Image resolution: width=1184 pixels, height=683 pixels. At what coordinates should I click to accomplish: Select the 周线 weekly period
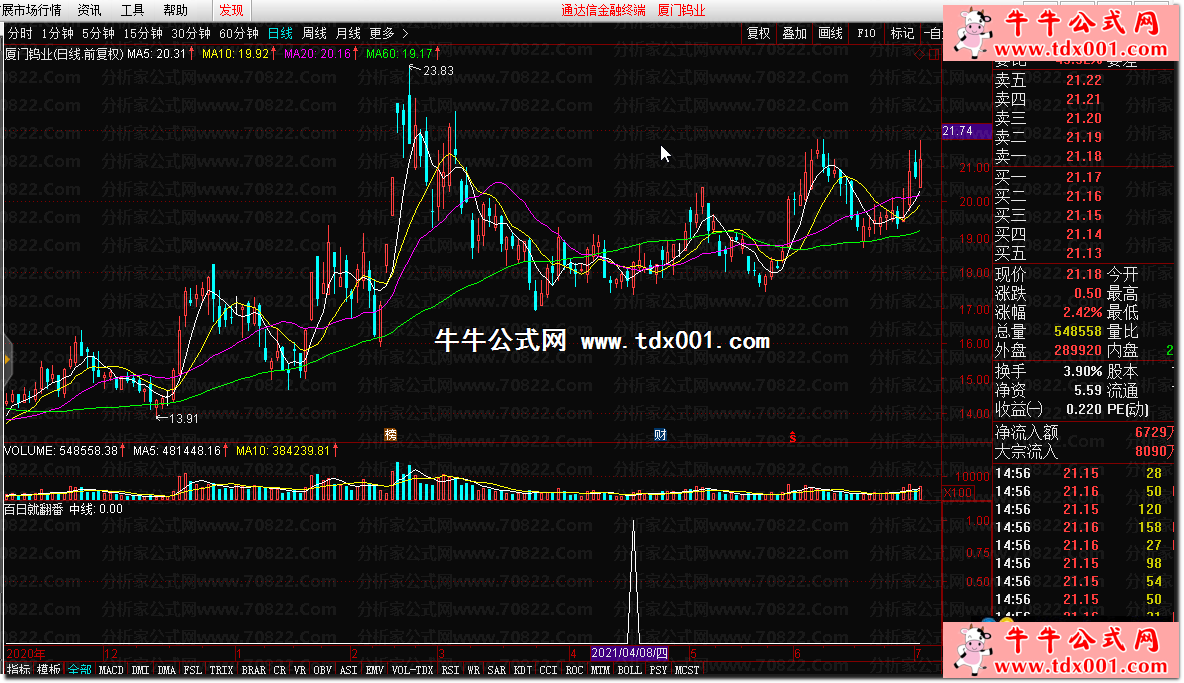[x=315, y=33]
